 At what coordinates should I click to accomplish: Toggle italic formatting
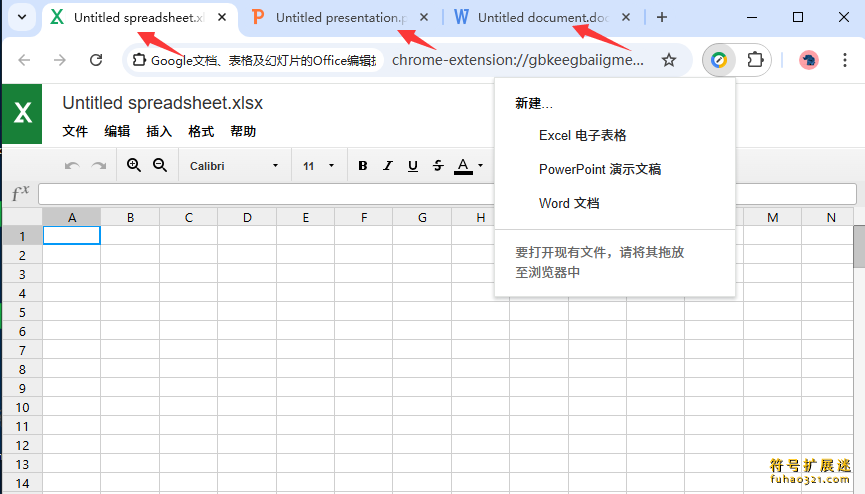(388, 166)
